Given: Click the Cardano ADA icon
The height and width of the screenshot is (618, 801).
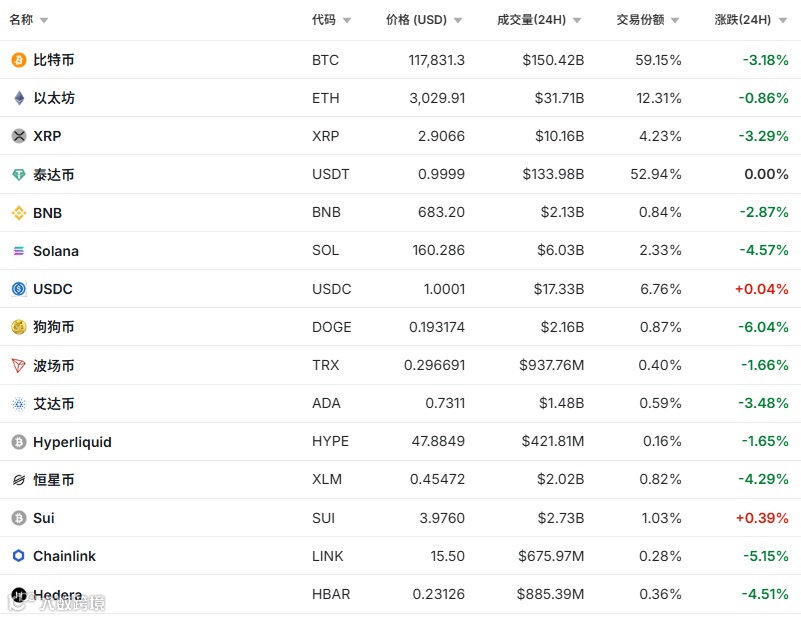Looking at the screenshot, I should pyautogui.click(x=18, y=404).
